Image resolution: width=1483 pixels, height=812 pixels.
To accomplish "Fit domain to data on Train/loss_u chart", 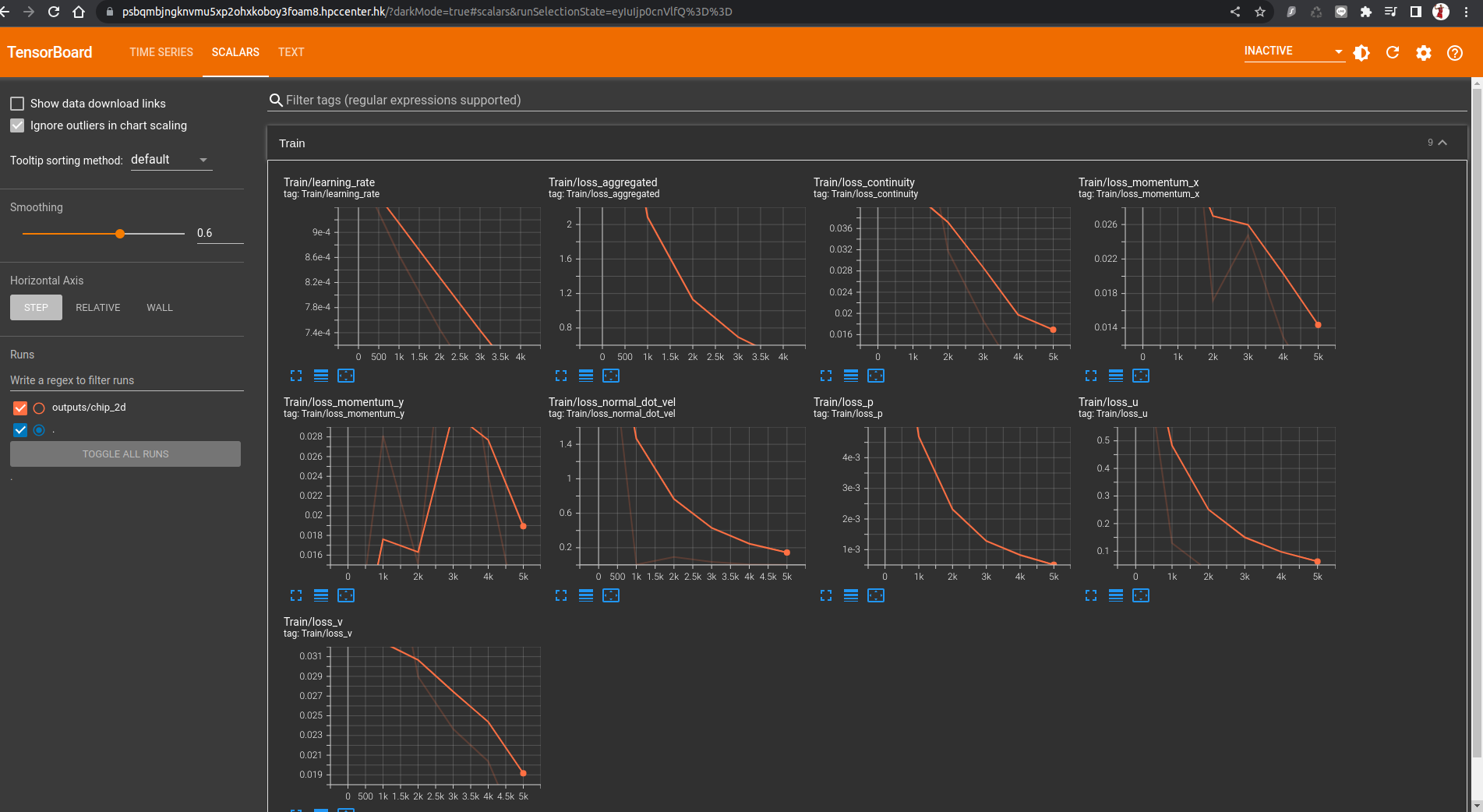I will point(1141,595).
